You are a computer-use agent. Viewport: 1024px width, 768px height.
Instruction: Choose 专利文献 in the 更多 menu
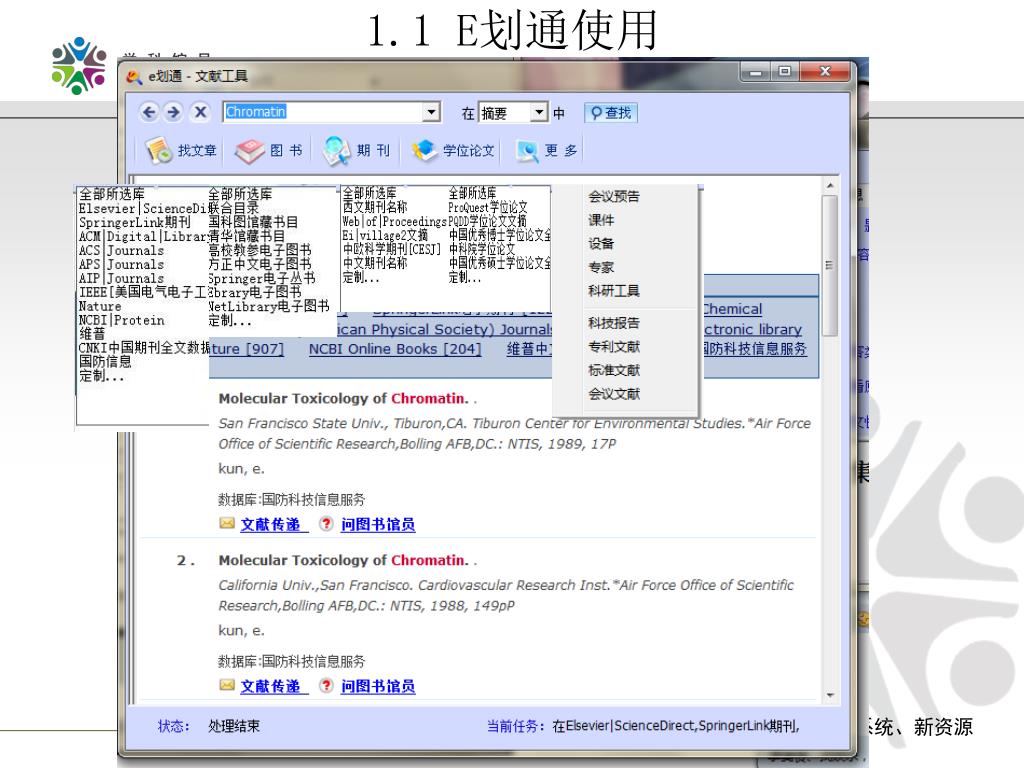[614, 346]
